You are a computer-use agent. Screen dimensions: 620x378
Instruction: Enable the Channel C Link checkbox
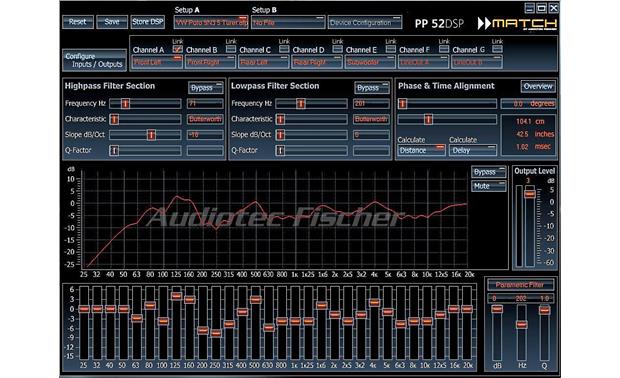point(284,49)
